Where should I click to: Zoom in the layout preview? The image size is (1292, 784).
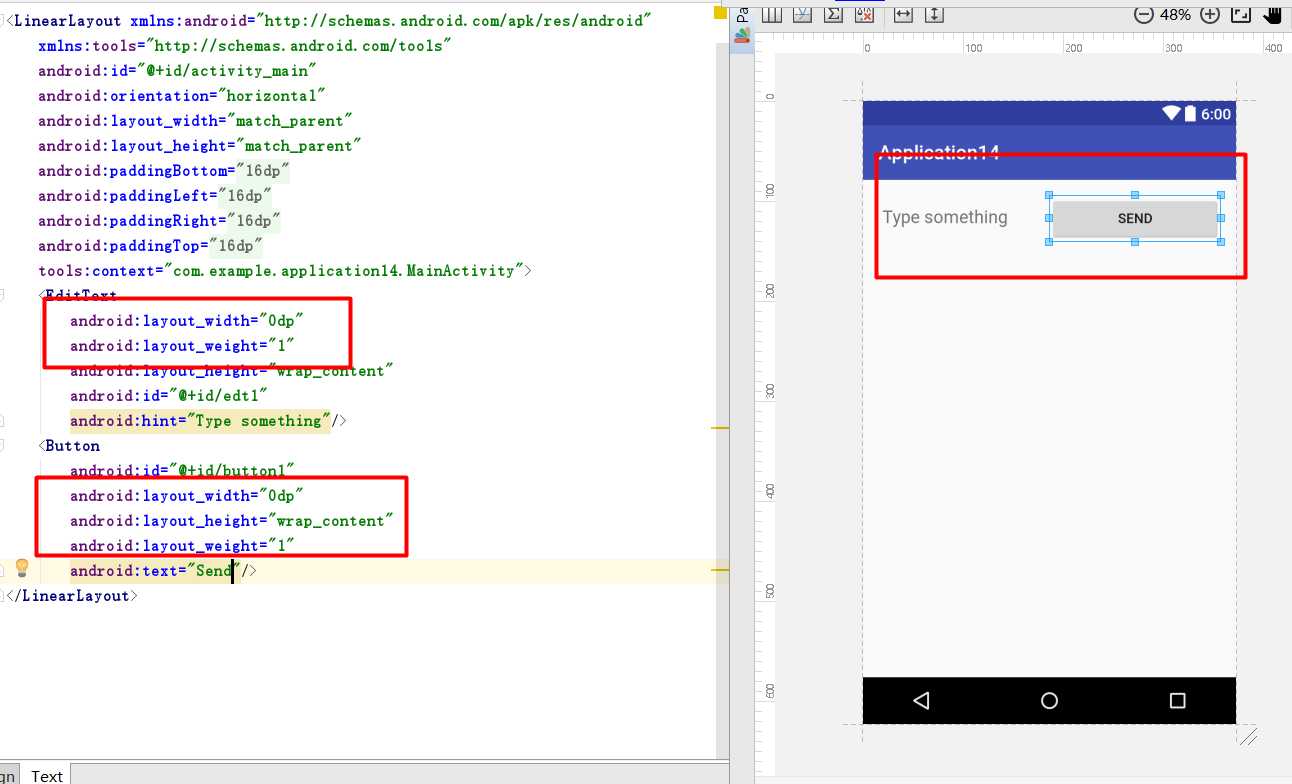click(1210, 15)
